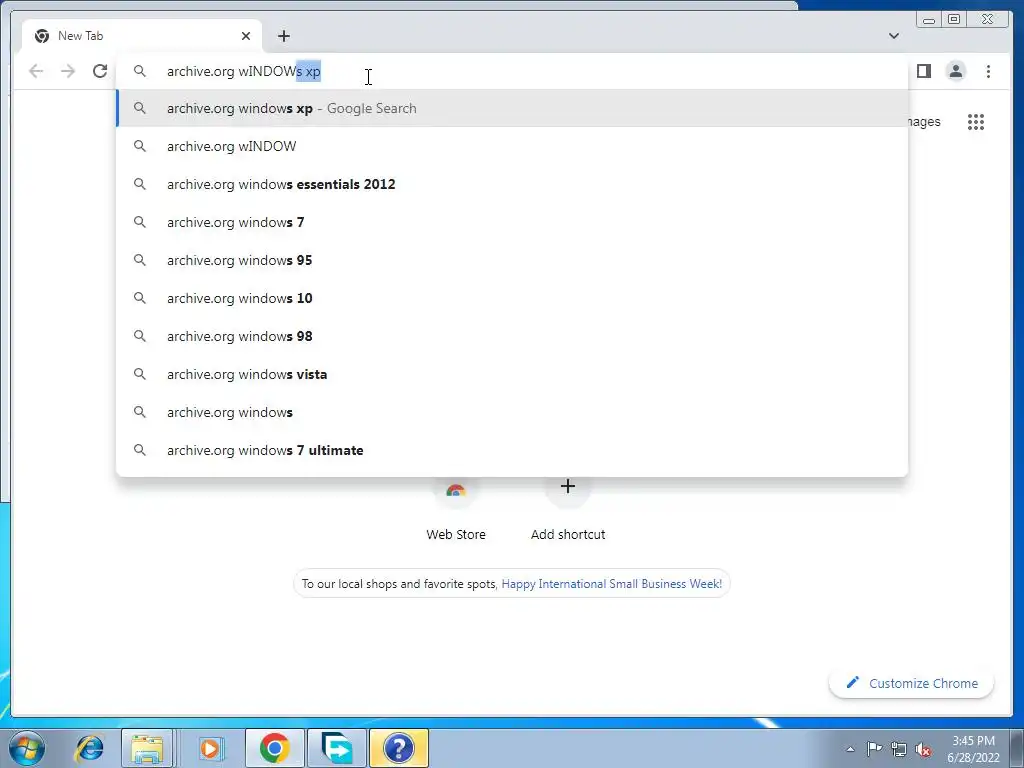Screen dimensions: 1024x768
Task: Open the clock showing 3:45 PM
Action: click(973, 749)
